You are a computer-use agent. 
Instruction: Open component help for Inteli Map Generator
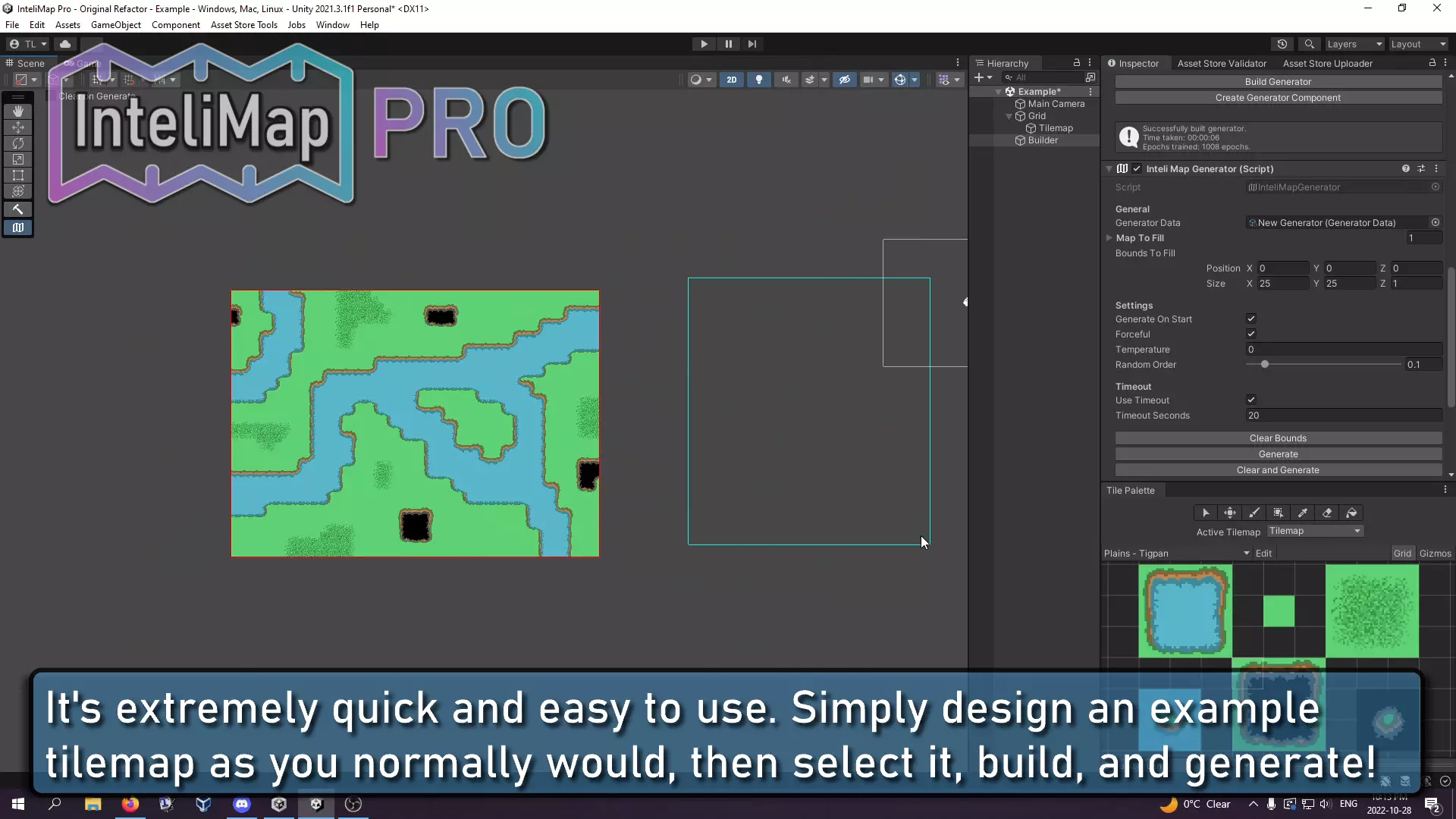tap(1406, 169)
